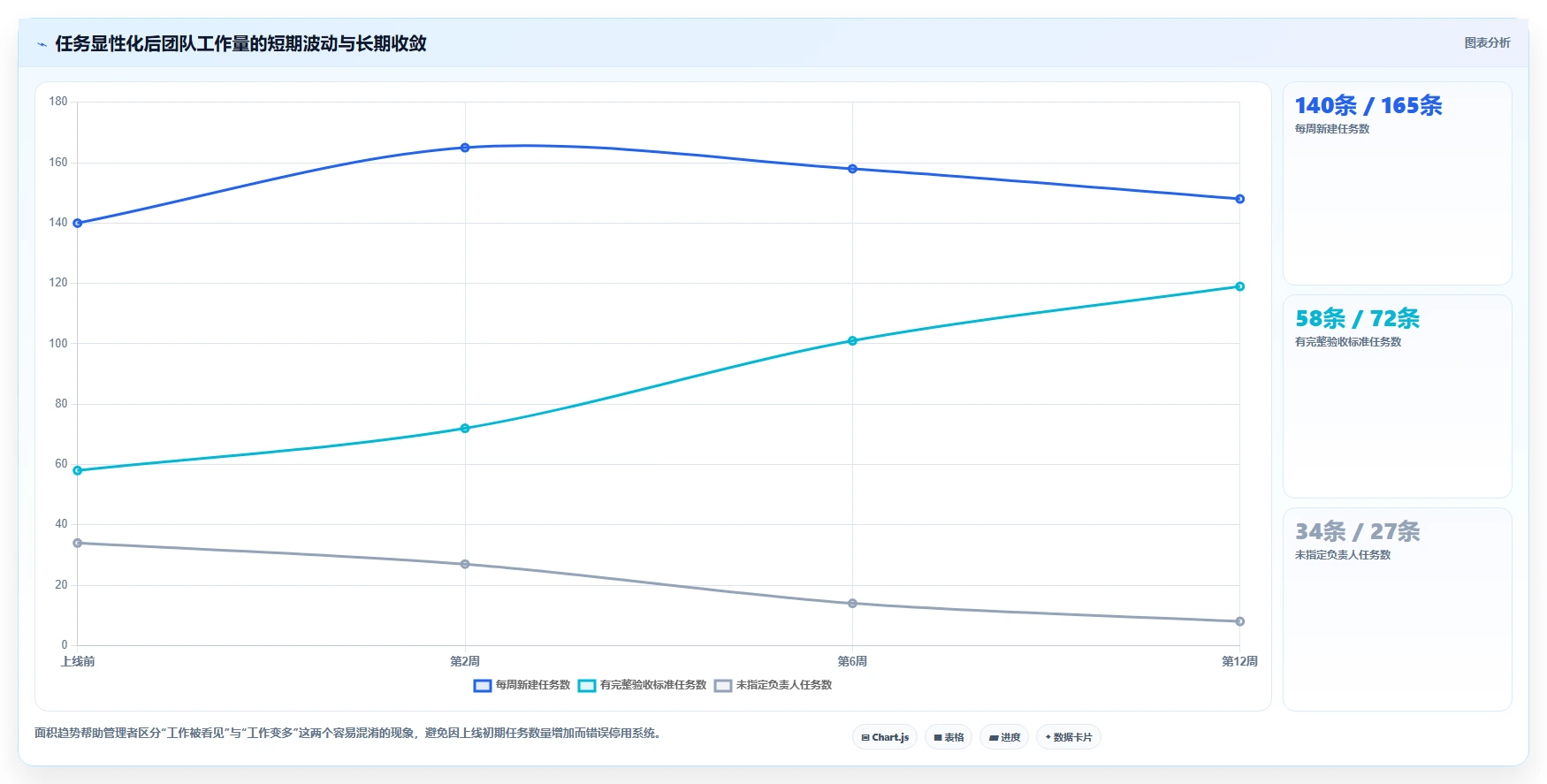Click the 20 y-axis tick label
The width and height of the screenshot is (1547, 784).
61,585
